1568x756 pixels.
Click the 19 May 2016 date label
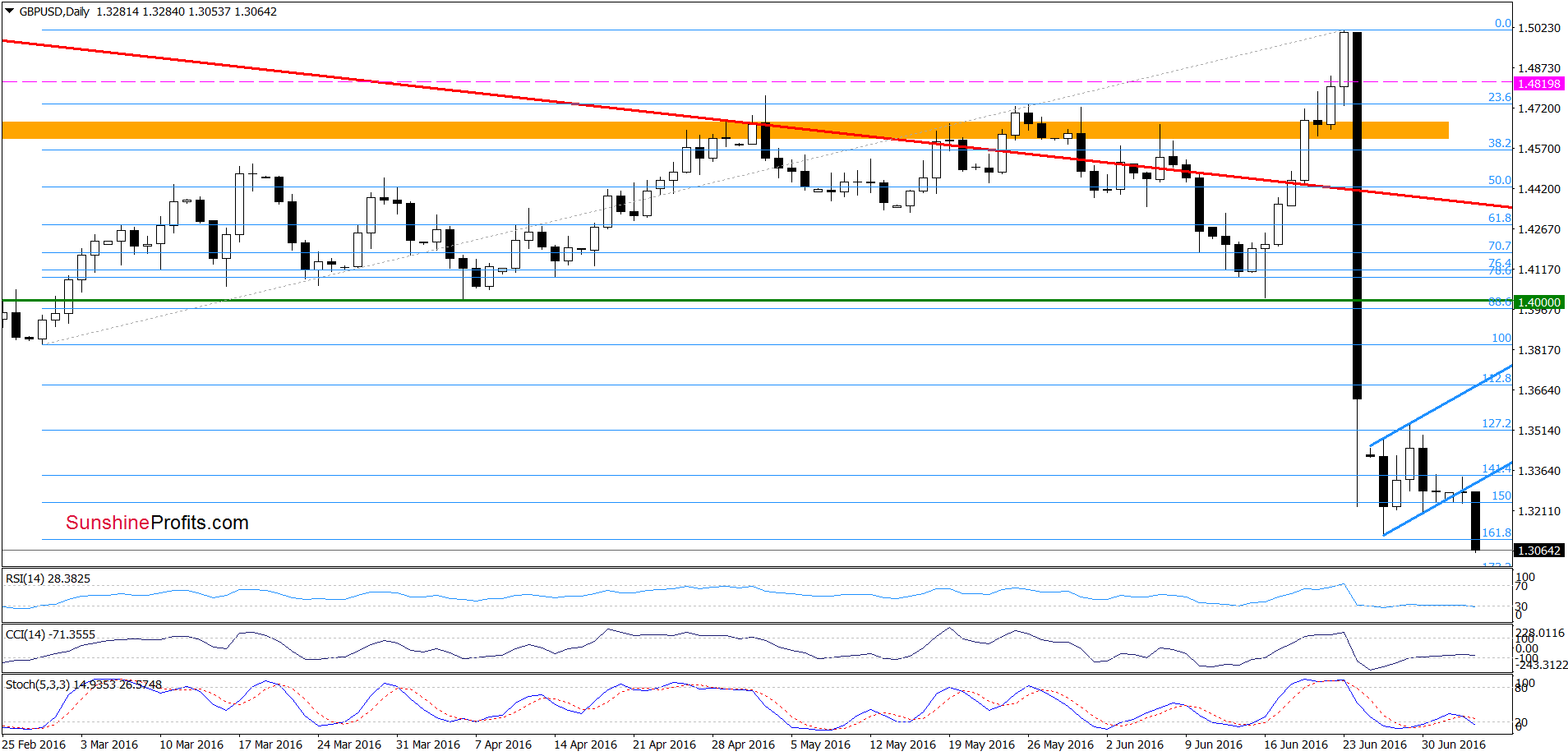click(x=981, y=744)
